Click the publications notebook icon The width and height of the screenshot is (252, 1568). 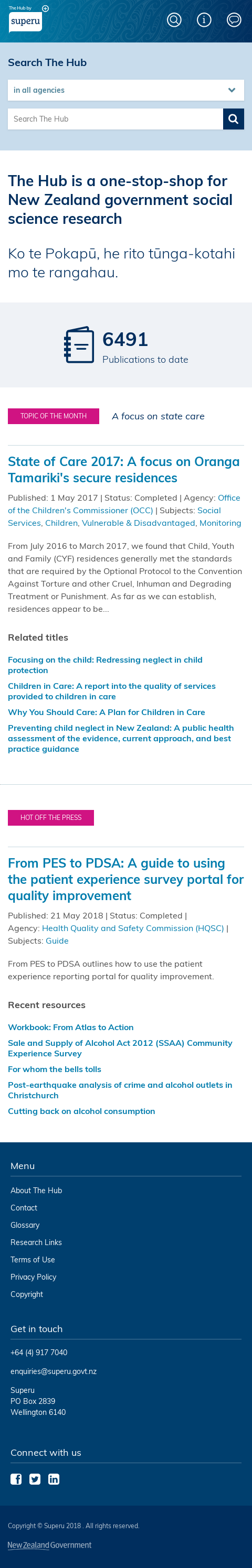(x=79, y=345)
